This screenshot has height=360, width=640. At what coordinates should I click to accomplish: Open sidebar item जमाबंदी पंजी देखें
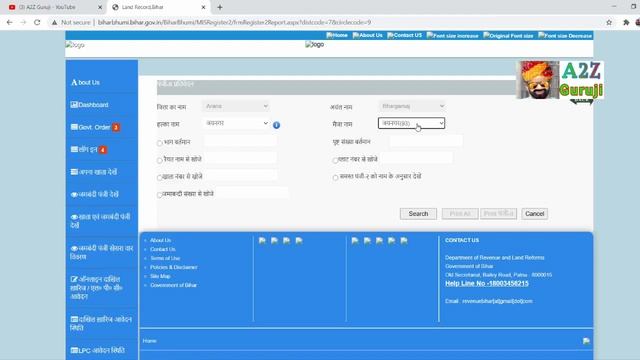click(x=94, y=195)
